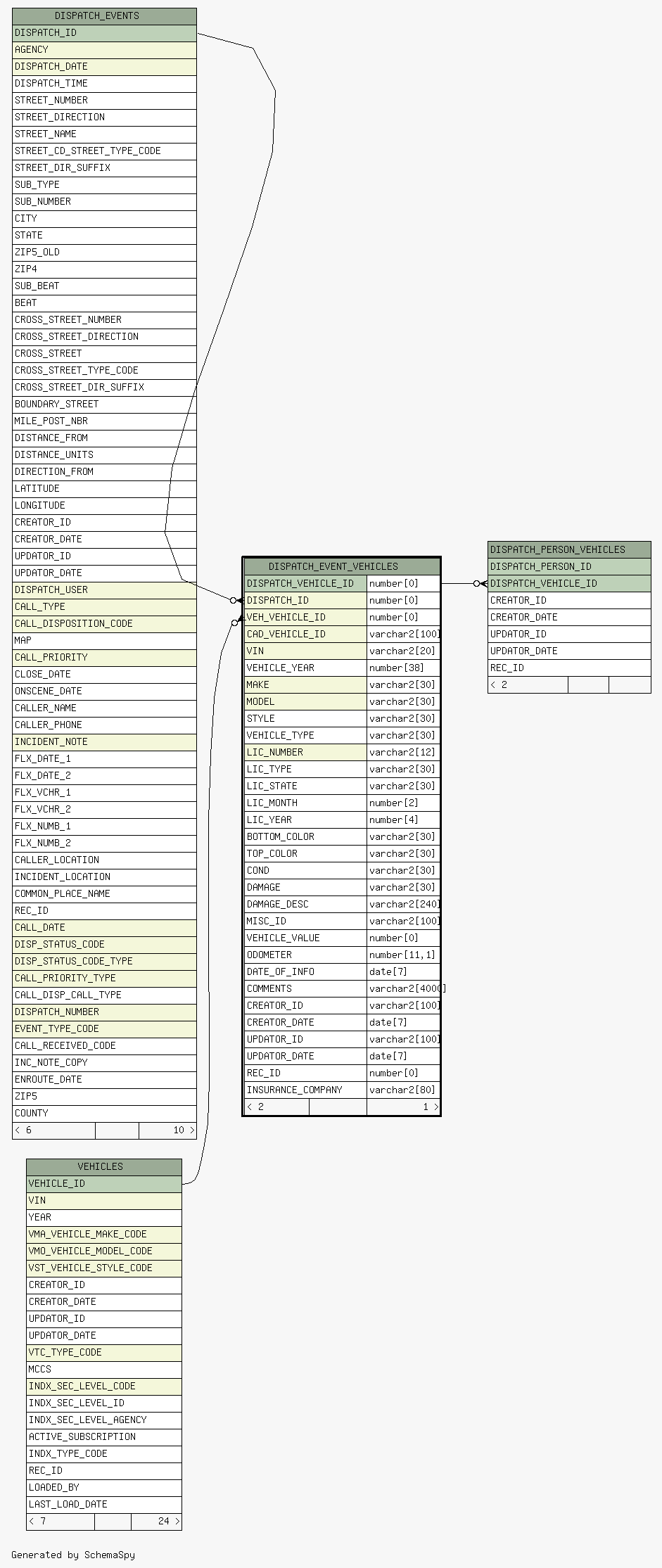662x1568 pixels.
Task: Click the DISPATCH_TIME column row
Action: click(x=104, y=84)
